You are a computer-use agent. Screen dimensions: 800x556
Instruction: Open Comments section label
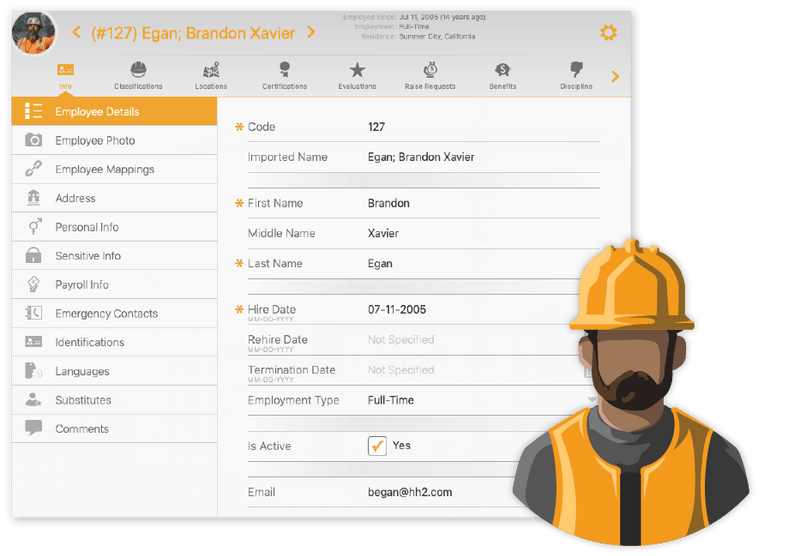[82, 429]
